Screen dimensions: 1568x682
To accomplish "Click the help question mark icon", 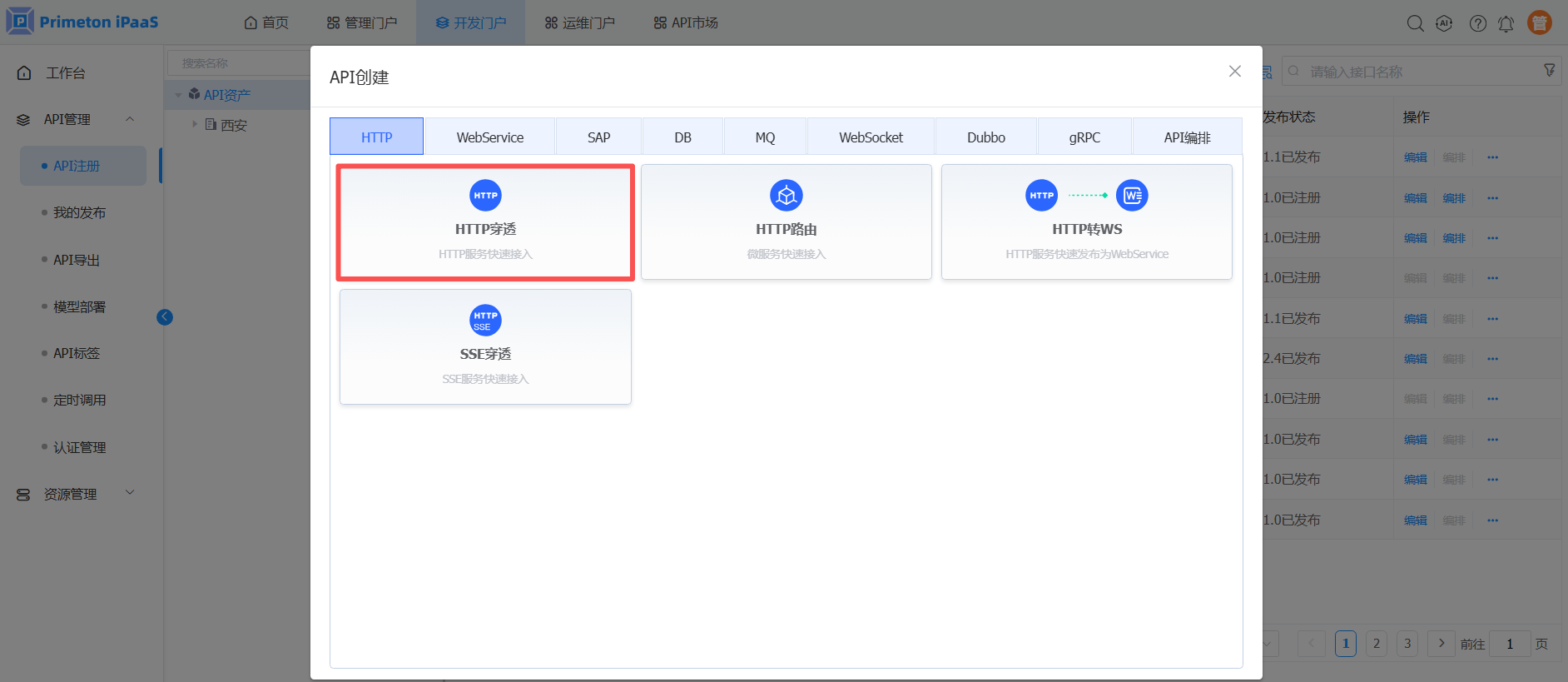I will [x=1477, y=23].
